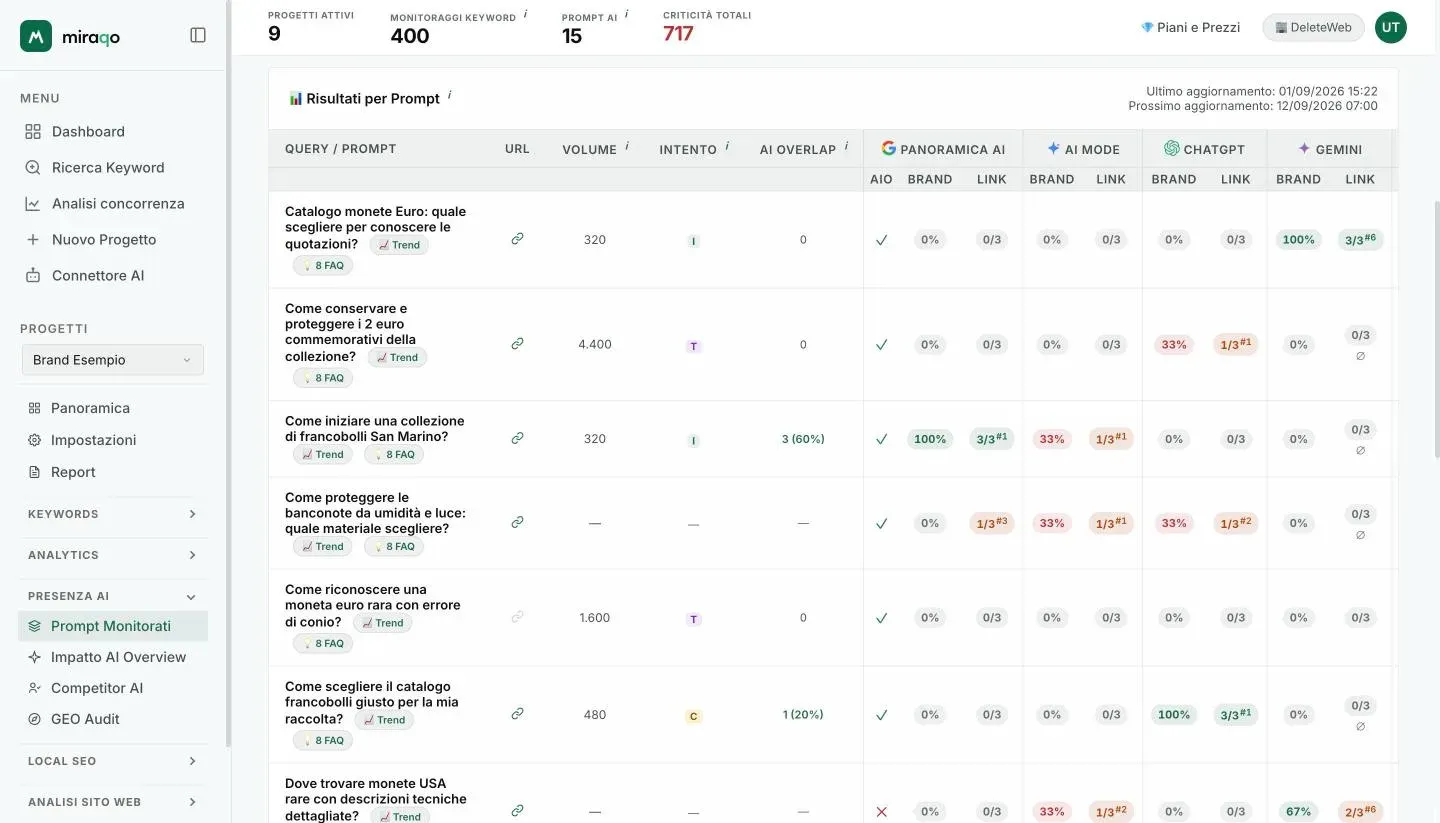Screen dimensions: 1440x823
Task: Show info for Prompt AI
Action: [x=626, y=15]
